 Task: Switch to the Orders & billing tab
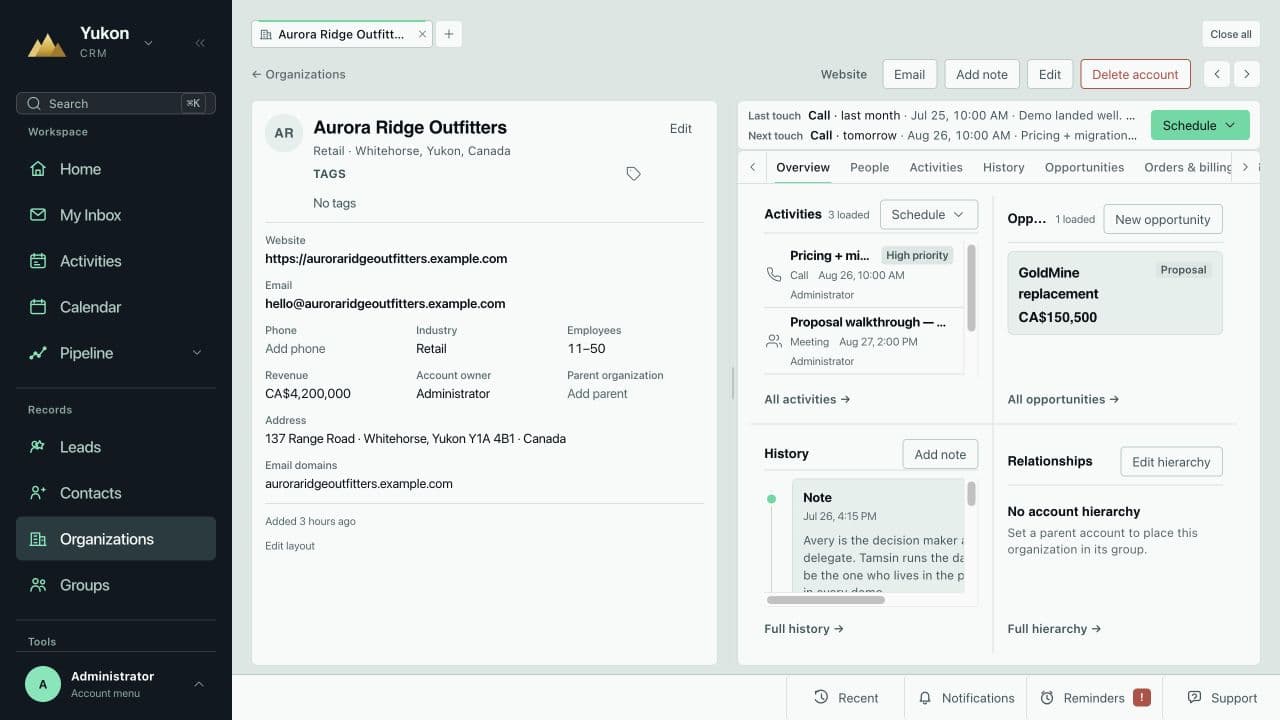[x=1188, y=167]
